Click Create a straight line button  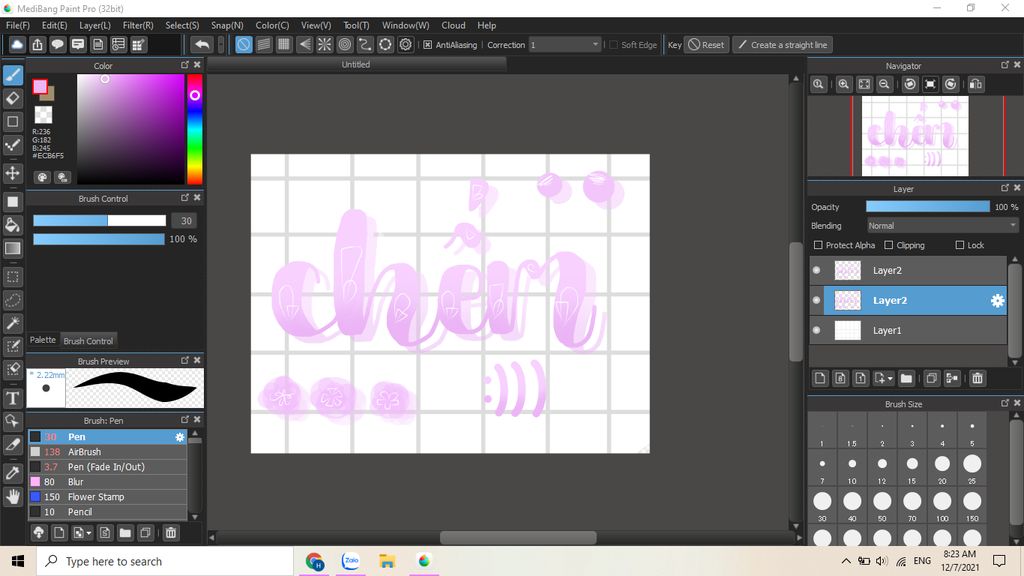pyautogui.click(x=782, y=45)
